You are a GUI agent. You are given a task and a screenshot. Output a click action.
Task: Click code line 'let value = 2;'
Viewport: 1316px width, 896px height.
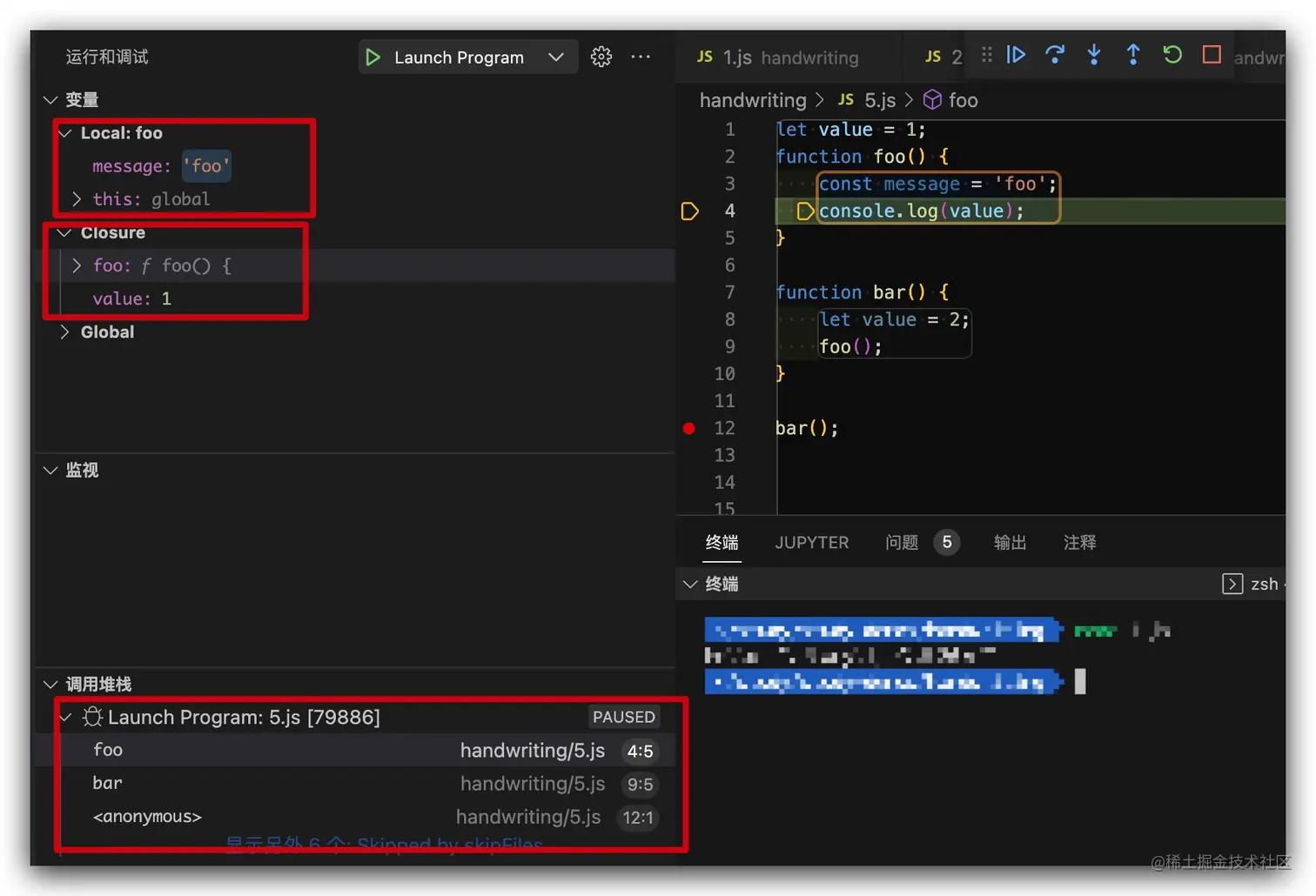coord(894,319)
